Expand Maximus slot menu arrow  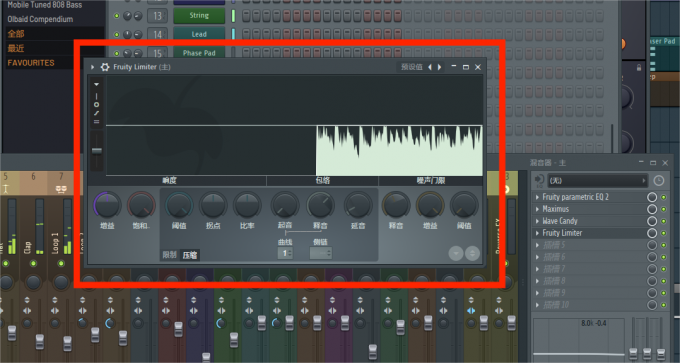point(537,209)
